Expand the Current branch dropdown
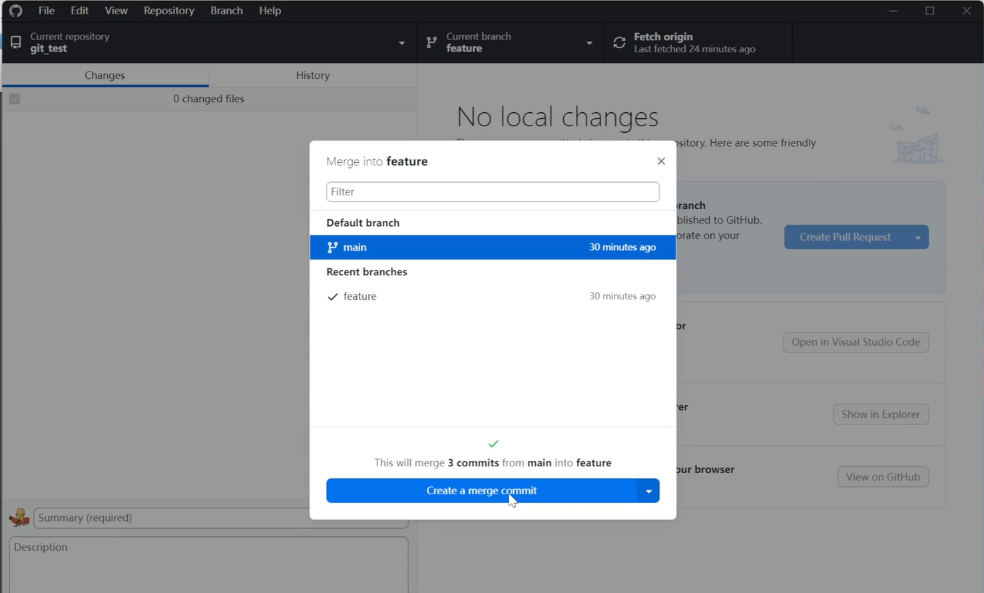 589,43
